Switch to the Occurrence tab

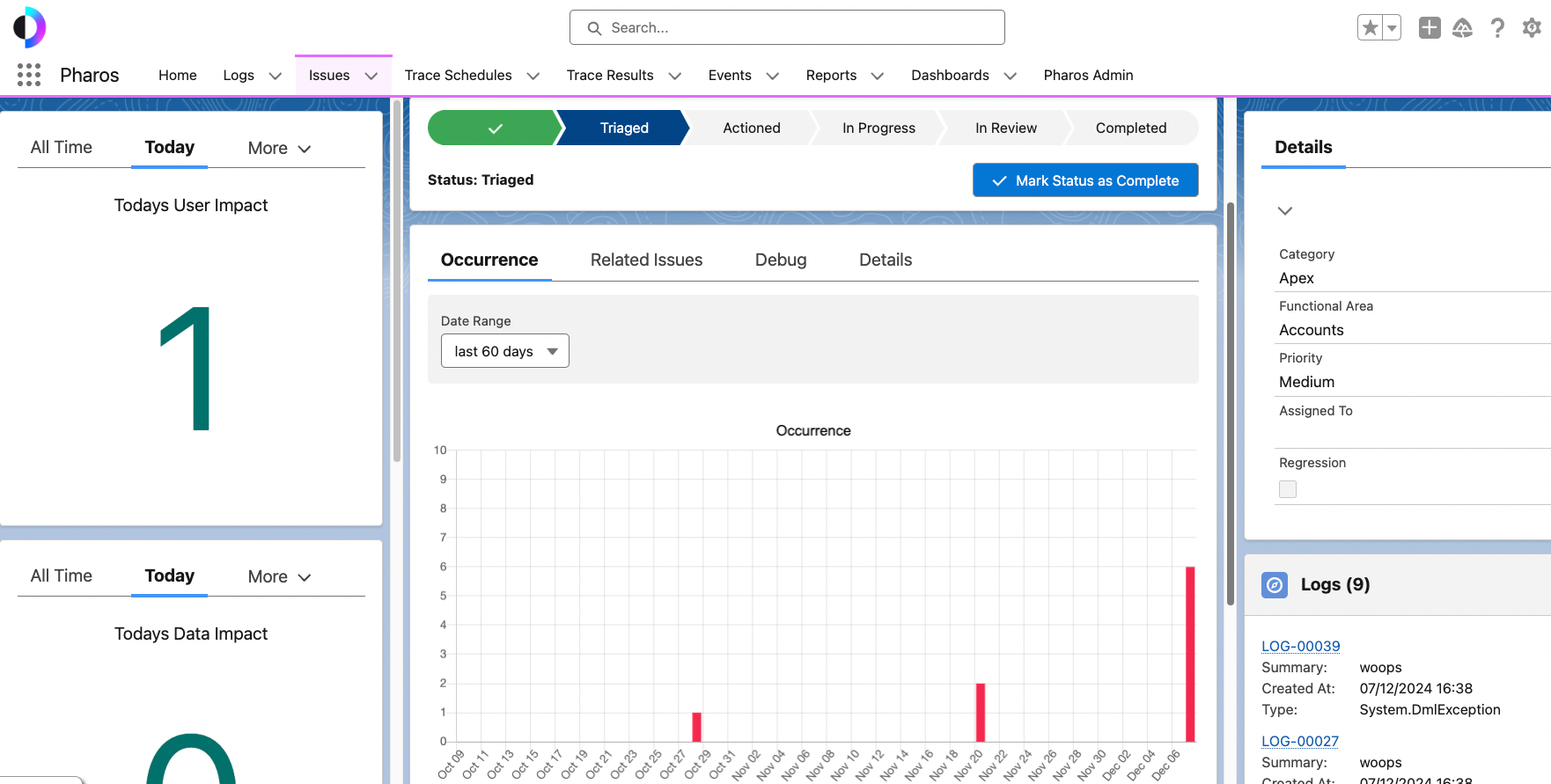(489, 260)
